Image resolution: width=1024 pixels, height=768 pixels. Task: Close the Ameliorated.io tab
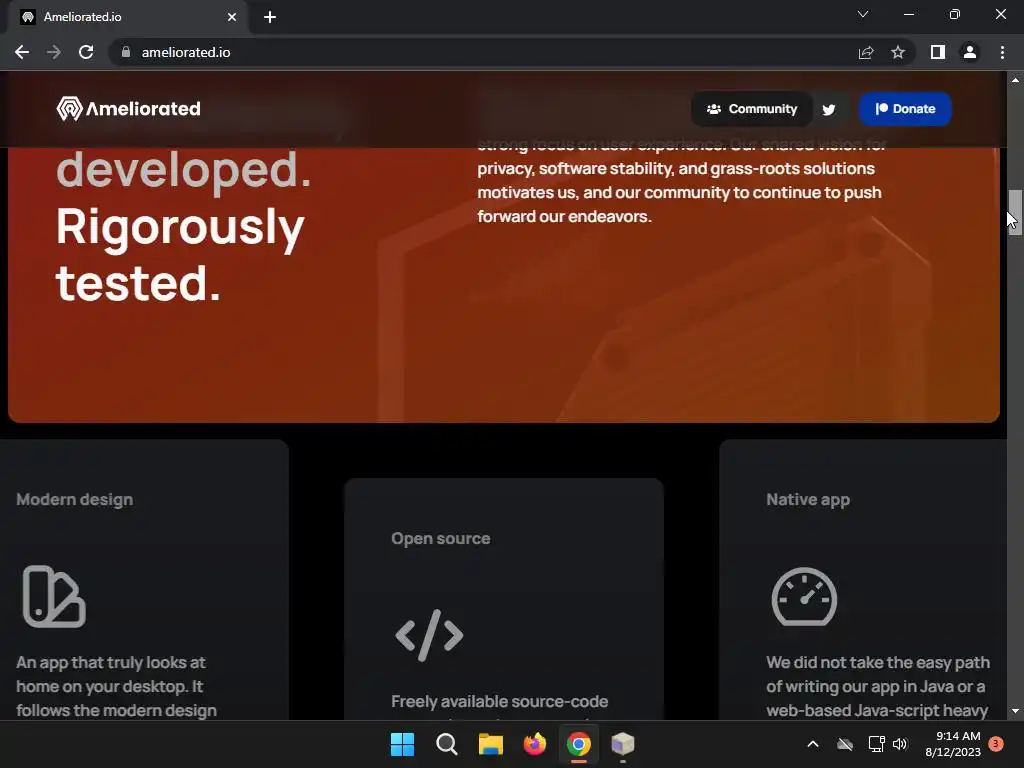[232, 17]
